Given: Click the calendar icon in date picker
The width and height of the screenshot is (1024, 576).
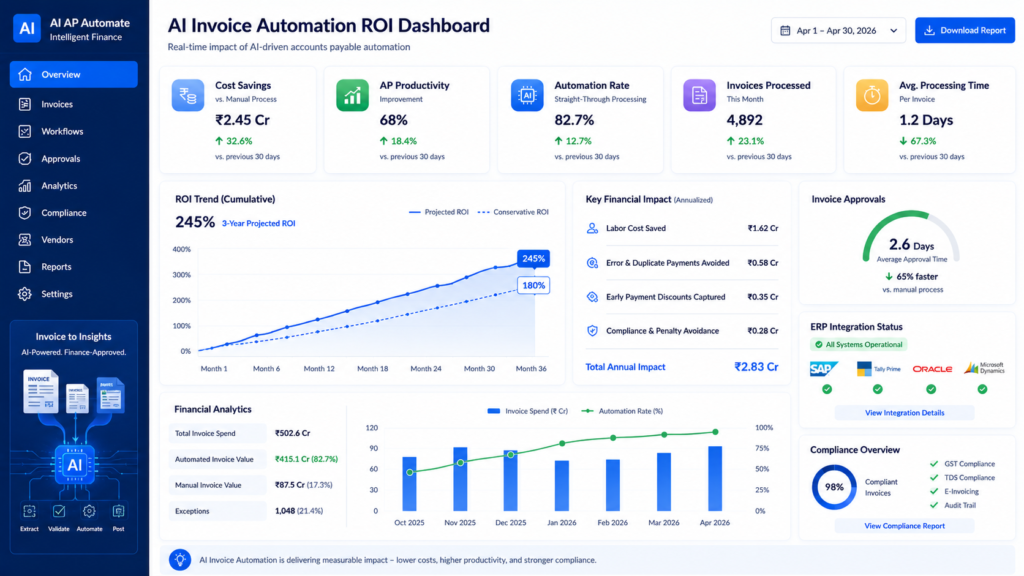Looking at the screenshot, I should click(786, 31).
